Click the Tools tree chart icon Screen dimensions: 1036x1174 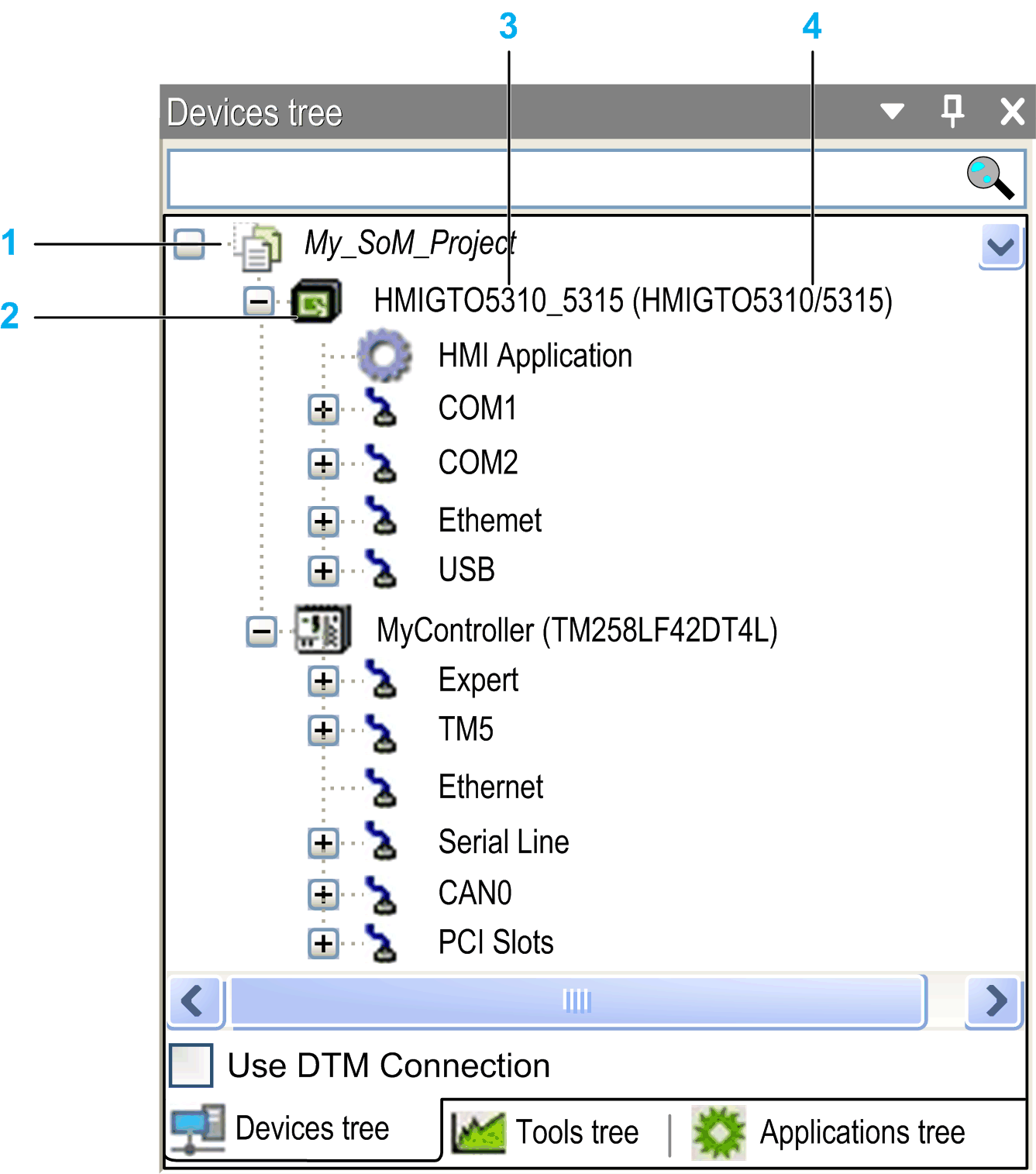pos(478,1132)
